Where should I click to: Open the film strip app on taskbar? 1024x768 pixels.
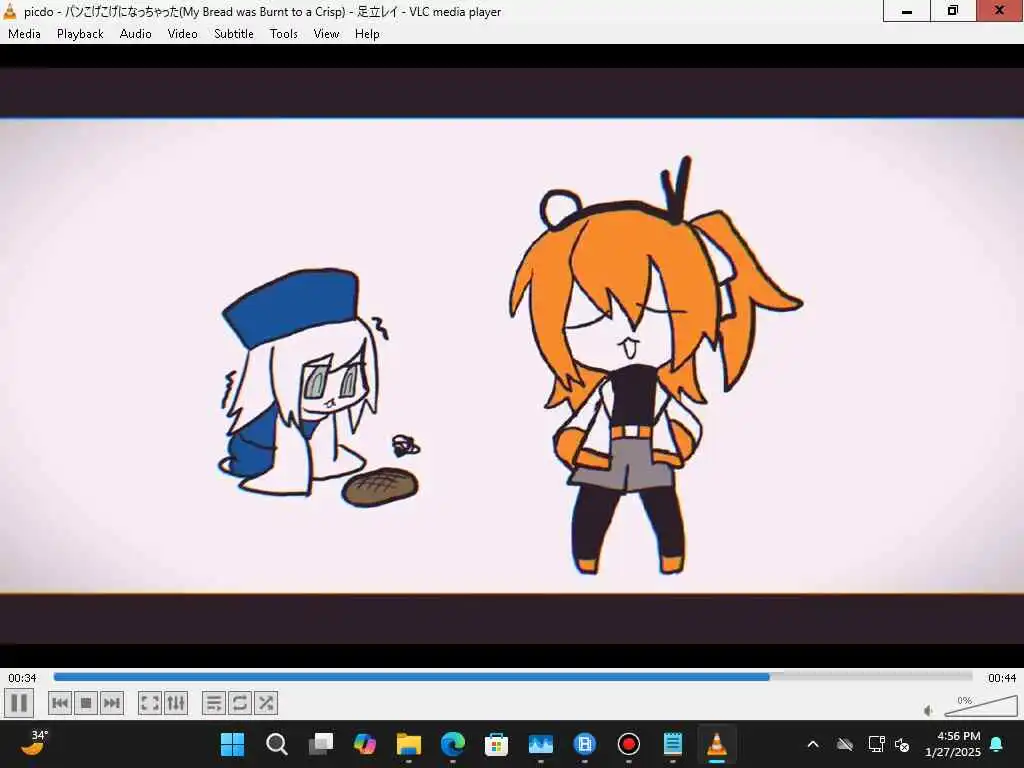pyautogui.click(x=584, y=744)
